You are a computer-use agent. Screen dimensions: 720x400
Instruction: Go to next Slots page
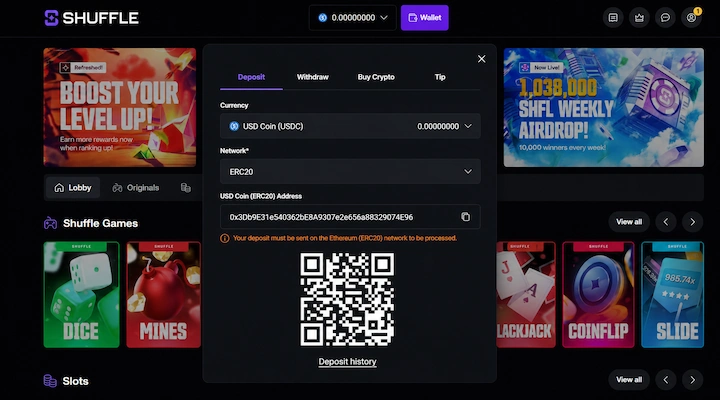692,380
